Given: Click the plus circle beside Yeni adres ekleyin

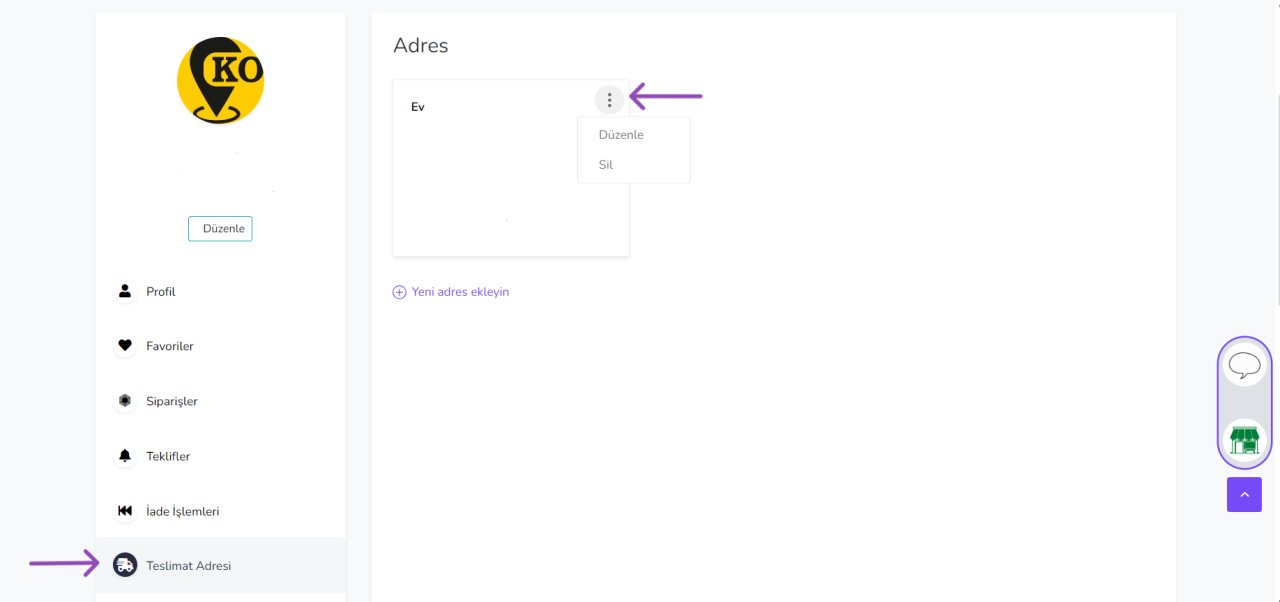Looking at the screenshot, I should 399,292.
